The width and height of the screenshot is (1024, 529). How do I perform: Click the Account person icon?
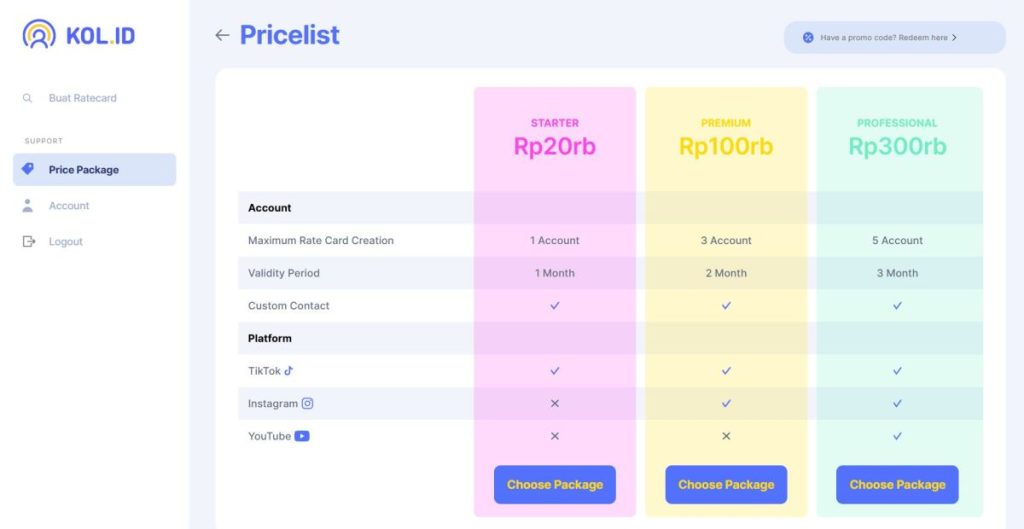pyautogui.click(x=27, y=206)
